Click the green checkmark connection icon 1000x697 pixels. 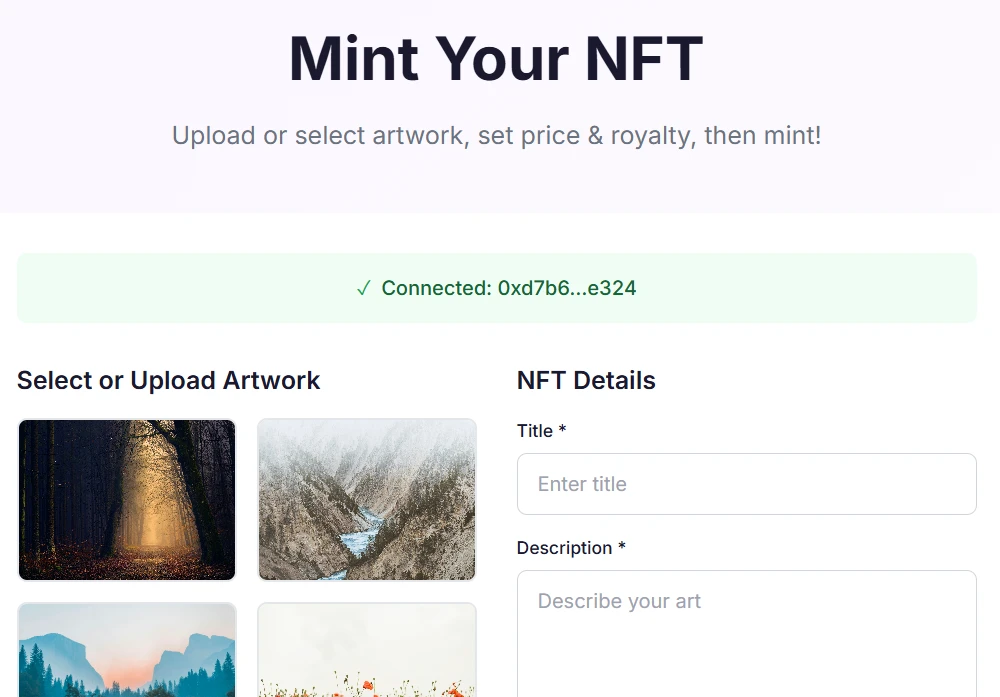tap(364, 289)
